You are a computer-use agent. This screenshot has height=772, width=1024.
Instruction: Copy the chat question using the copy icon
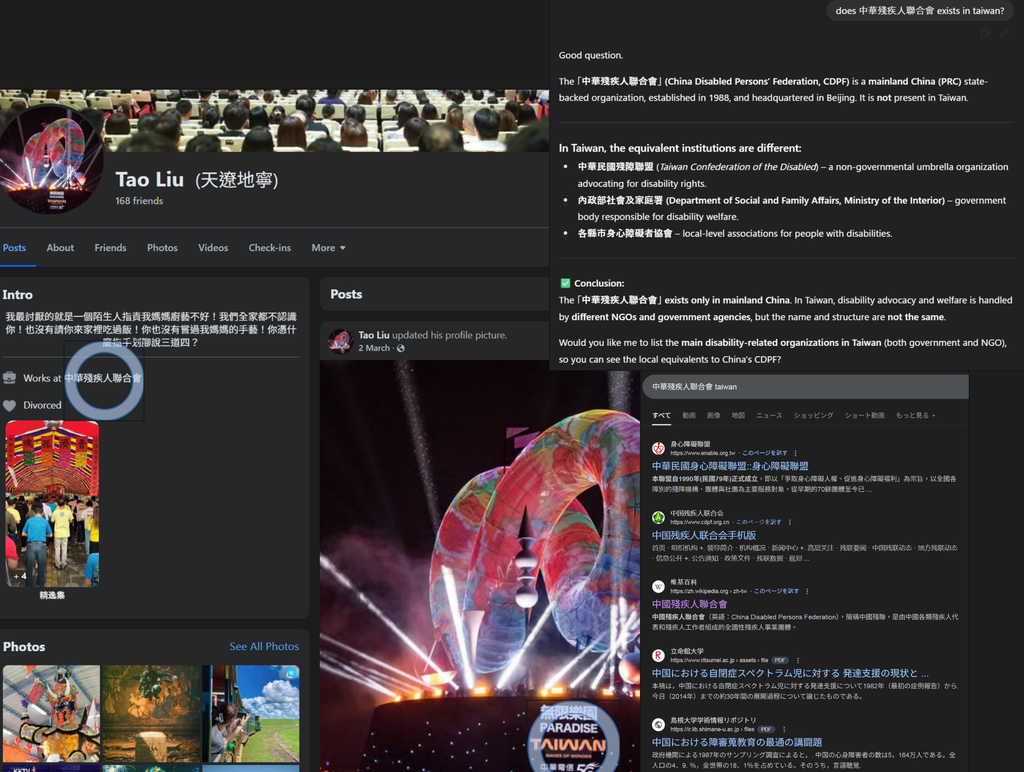(985, 33)
